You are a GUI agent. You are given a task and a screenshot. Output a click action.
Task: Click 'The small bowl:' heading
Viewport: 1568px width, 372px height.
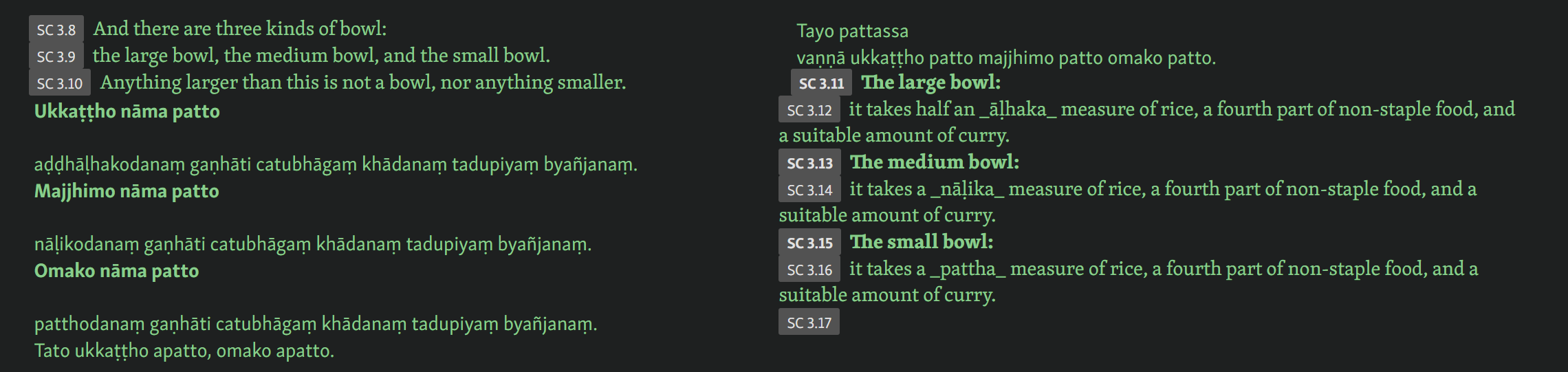pyautogui.click(x=922, y=242)
